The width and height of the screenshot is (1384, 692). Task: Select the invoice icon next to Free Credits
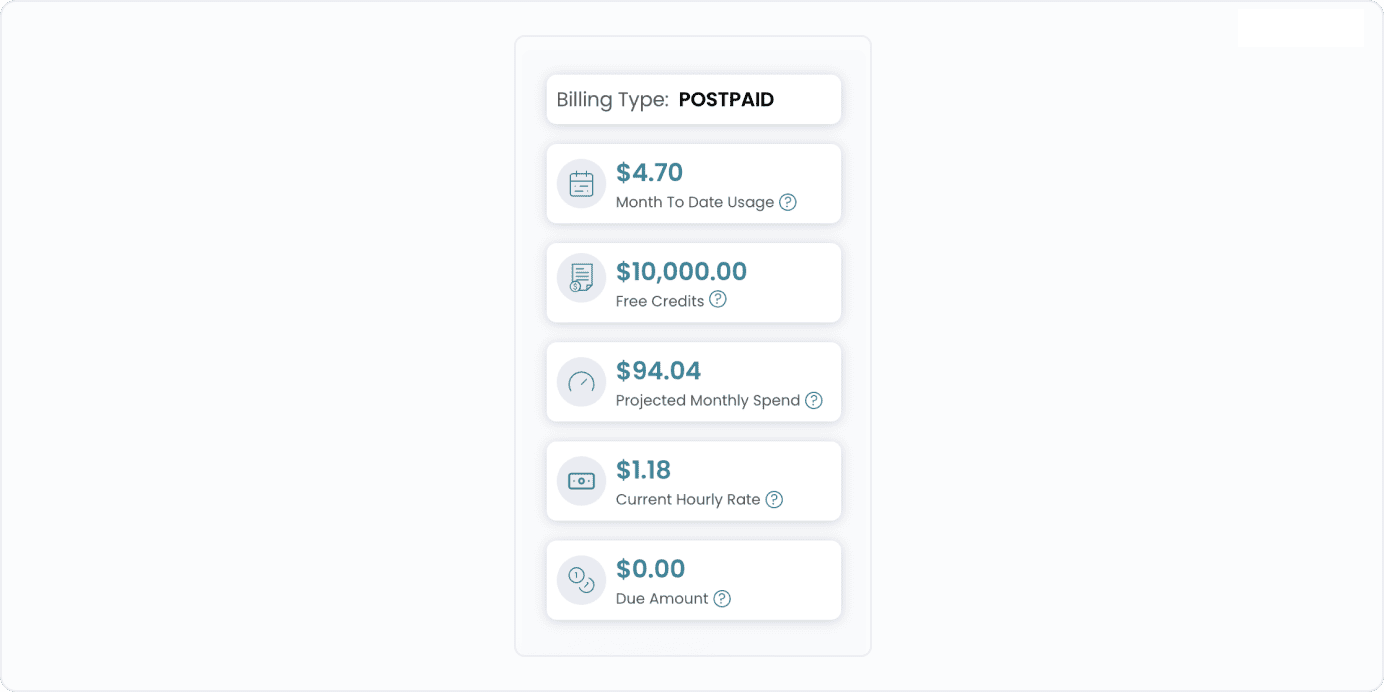[581, 278]
